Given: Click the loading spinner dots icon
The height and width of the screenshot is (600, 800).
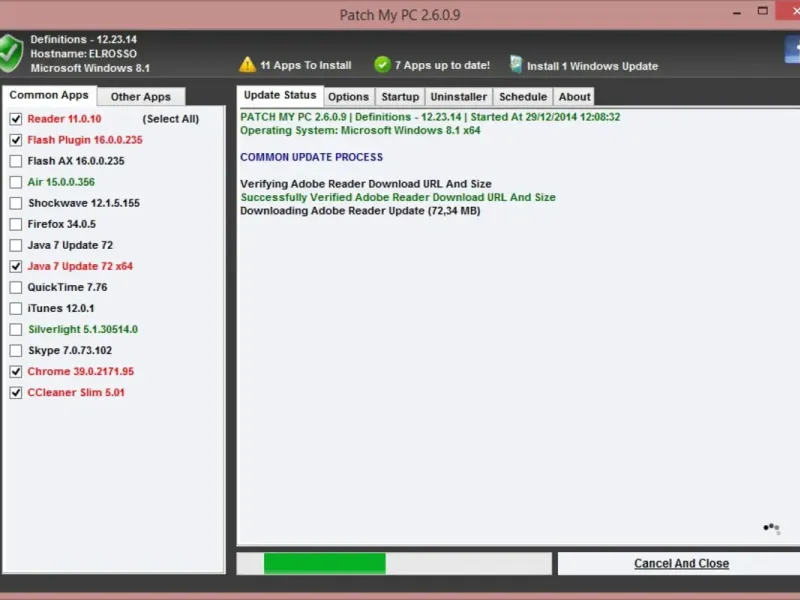Looking at the screenshot, I should (x=771, y=528).
